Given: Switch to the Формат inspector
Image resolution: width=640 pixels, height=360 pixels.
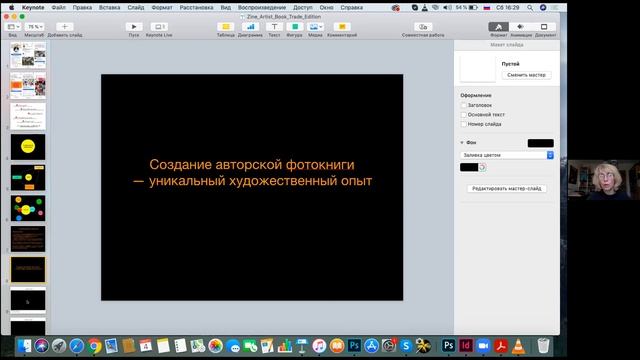Looking at the screenshot, I should (x=498, y=27).
